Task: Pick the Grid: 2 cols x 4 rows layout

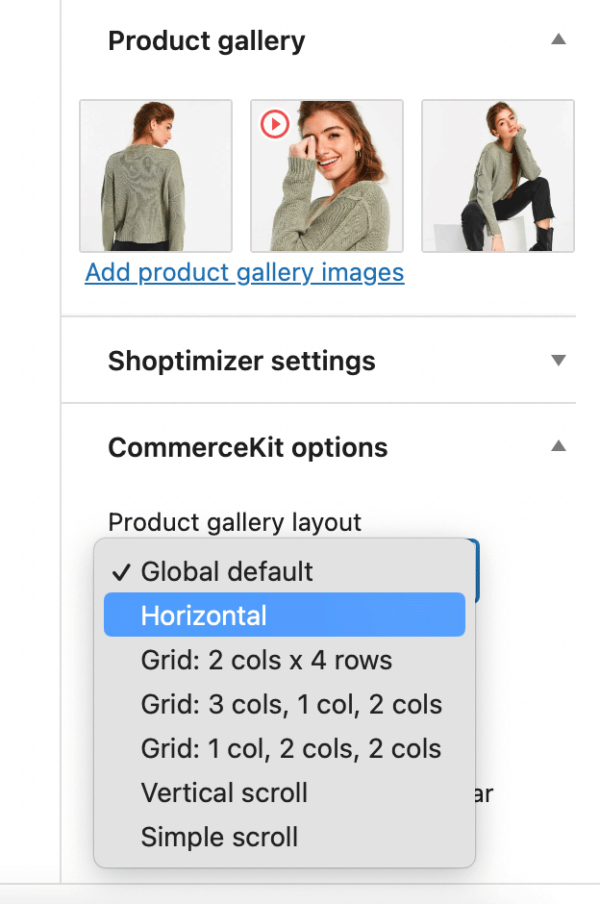Action: pos(266,659)
